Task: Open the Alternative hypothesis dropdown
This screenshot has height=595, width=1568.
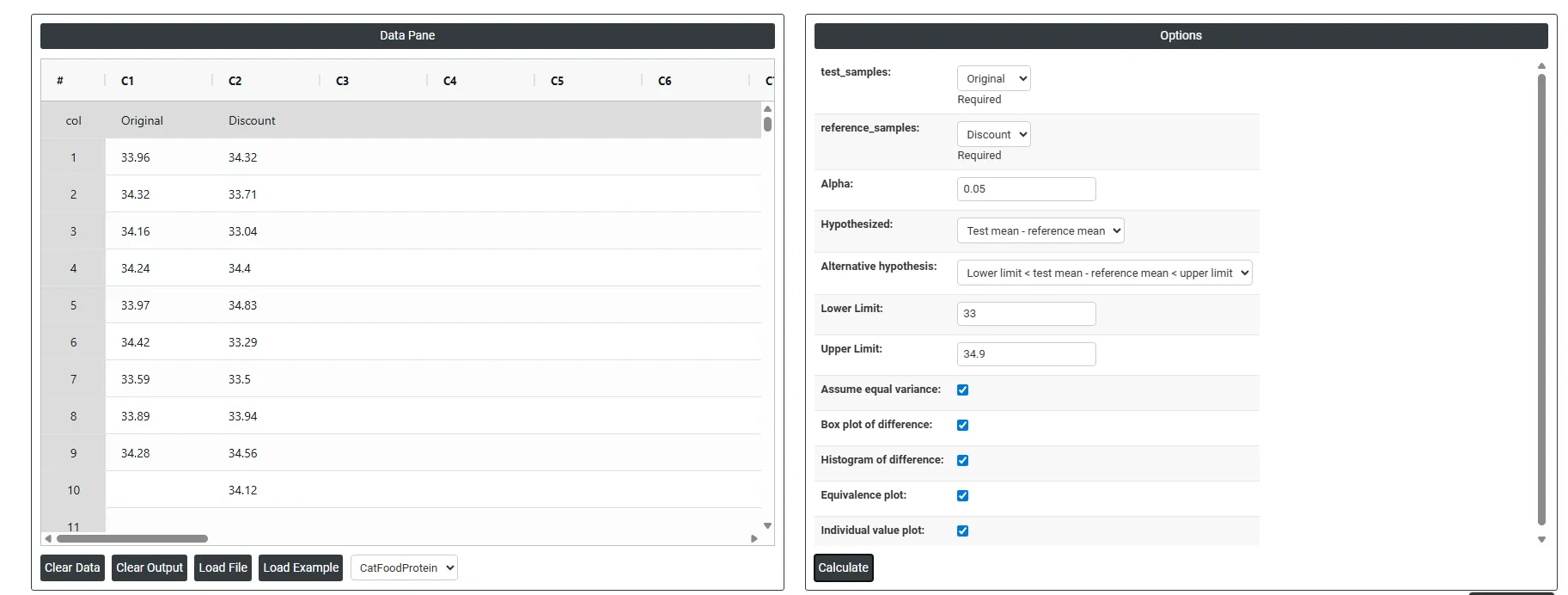Action: click(x=1104, y=273)
